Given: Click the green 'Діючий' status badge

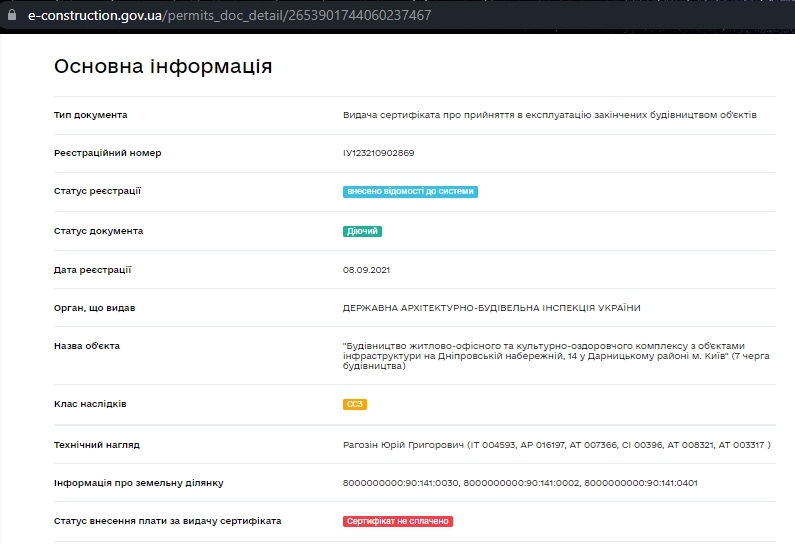Looking at the screenshot, I should click(x=362, y=231).
